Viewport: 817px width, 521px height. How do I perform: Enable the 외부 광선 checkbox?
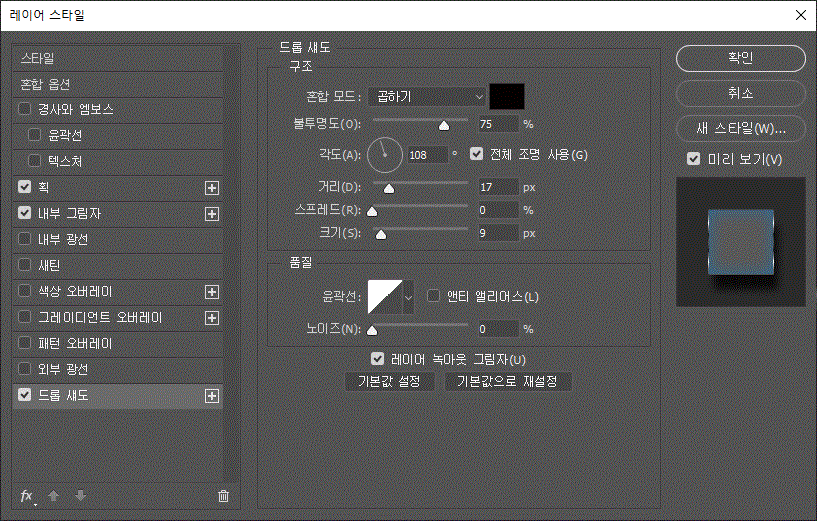(24, 369)
